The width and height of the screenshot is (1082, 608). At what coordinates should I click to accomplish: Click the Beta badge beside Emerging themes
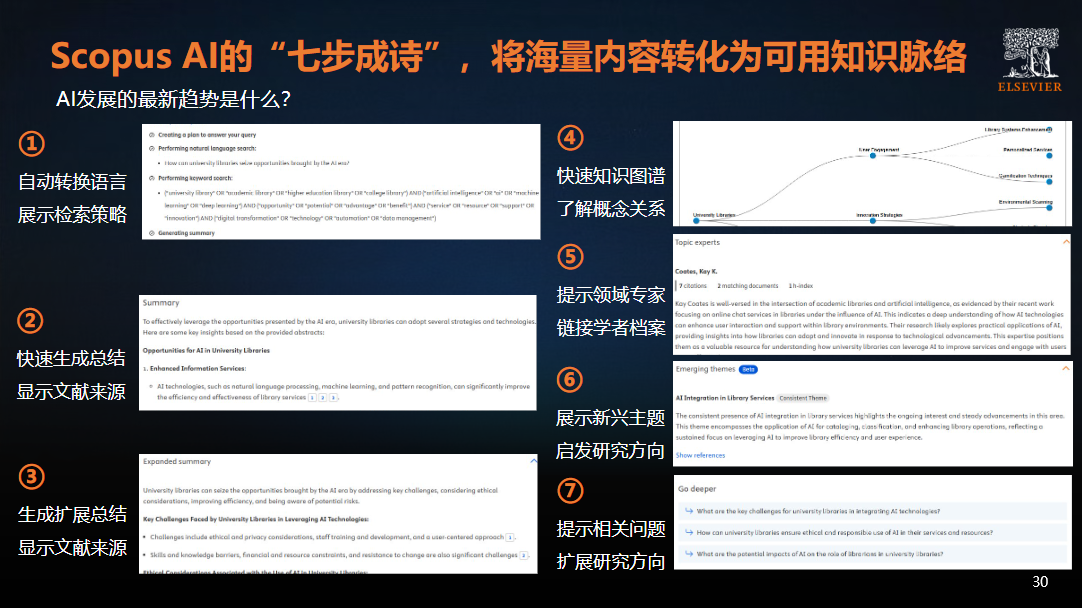[x=748, y=369]
